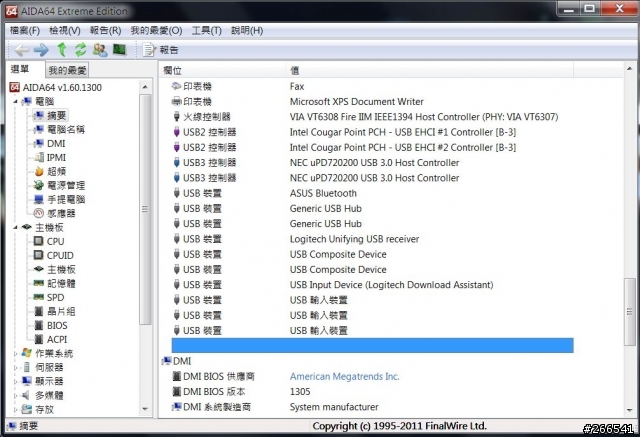Screen dimensions: 640x437
Task: Open the 感應器 sensor item
Action: point(55,213)
